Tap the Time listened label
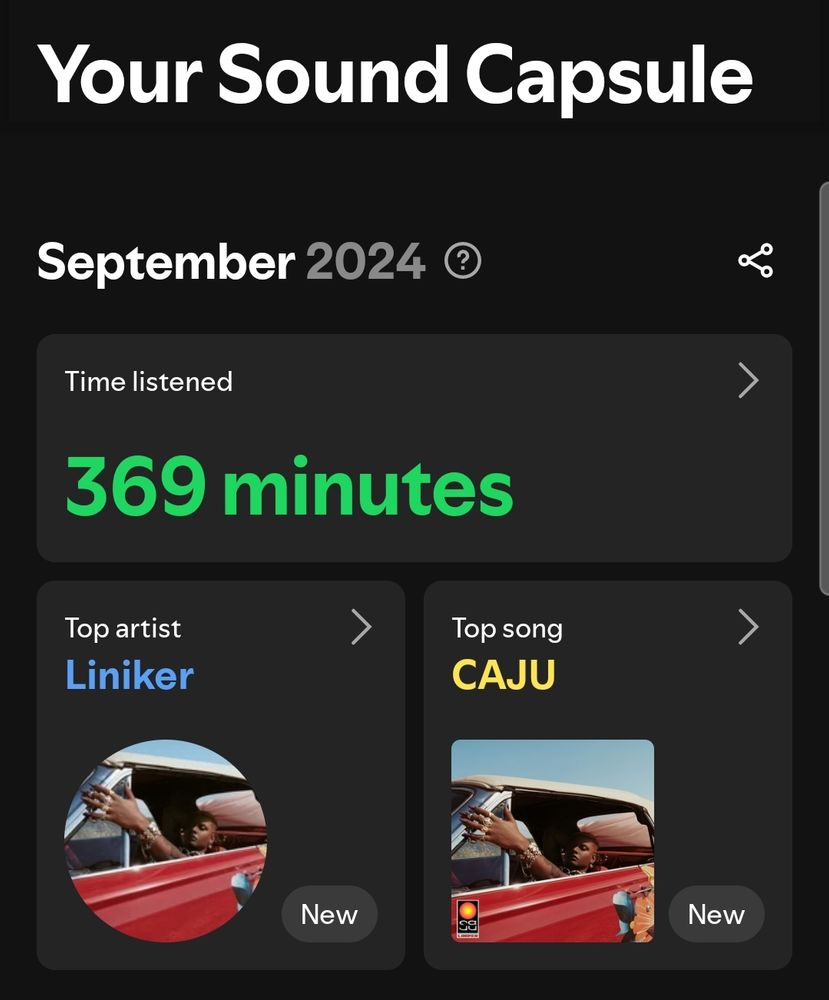Viewport: 829px width, 1000px height. point(149,382)
